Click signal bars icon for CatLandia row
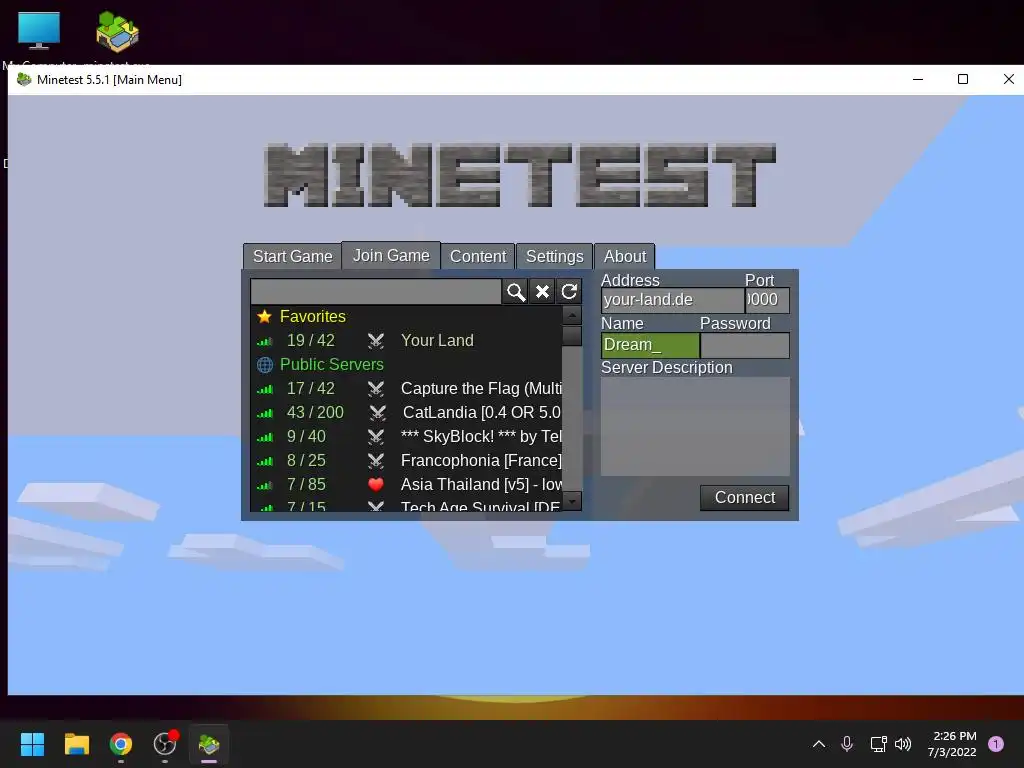Viewport: 1024px width, 768px height. point(264,413)
